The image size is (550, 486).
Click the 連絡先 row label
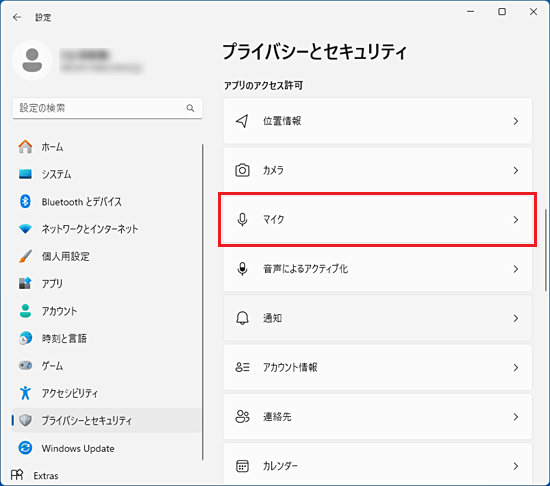[277, 417]
